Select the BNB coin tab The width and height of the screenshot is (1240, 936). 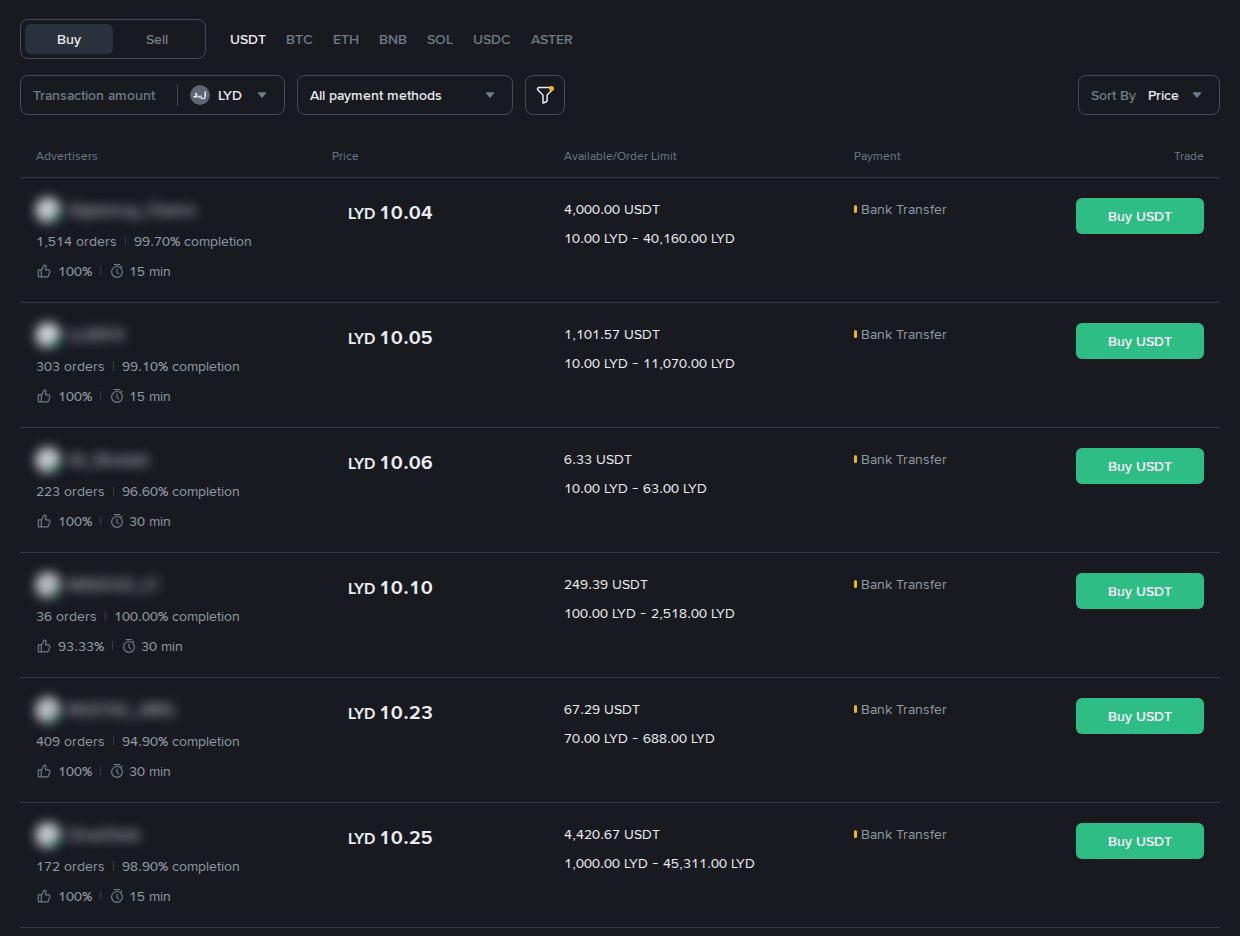pos(393,39)
